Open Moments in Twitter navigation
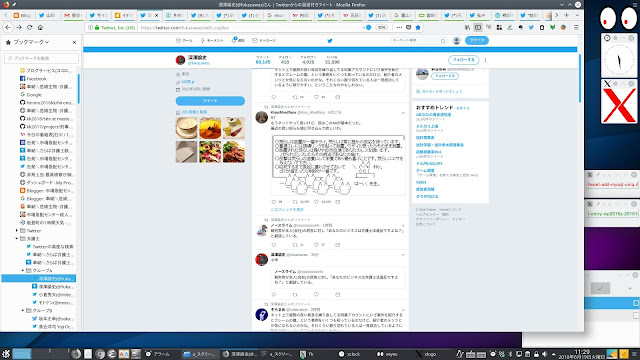Image resolution: width=640 pixels, height=360 pixels. point(212,40)
